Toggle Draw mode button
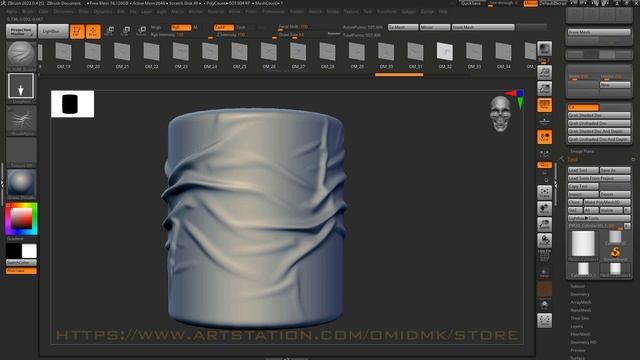The height and width of the screenshot is (360, 640). click(x=93, y=31)
